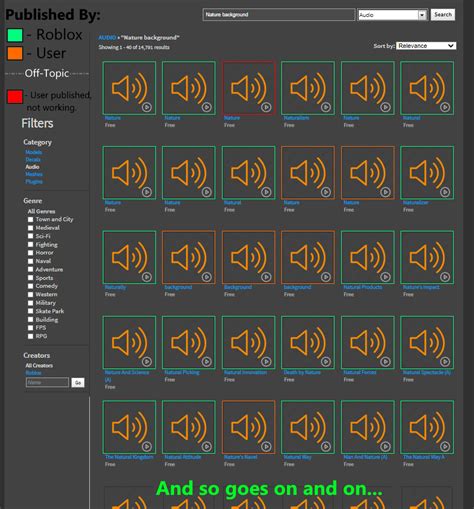Image resolution: width=474 pixels, height=509 pixels.
Task: Play the Naturalism audio preview
Action: click(x=326, y=107)
